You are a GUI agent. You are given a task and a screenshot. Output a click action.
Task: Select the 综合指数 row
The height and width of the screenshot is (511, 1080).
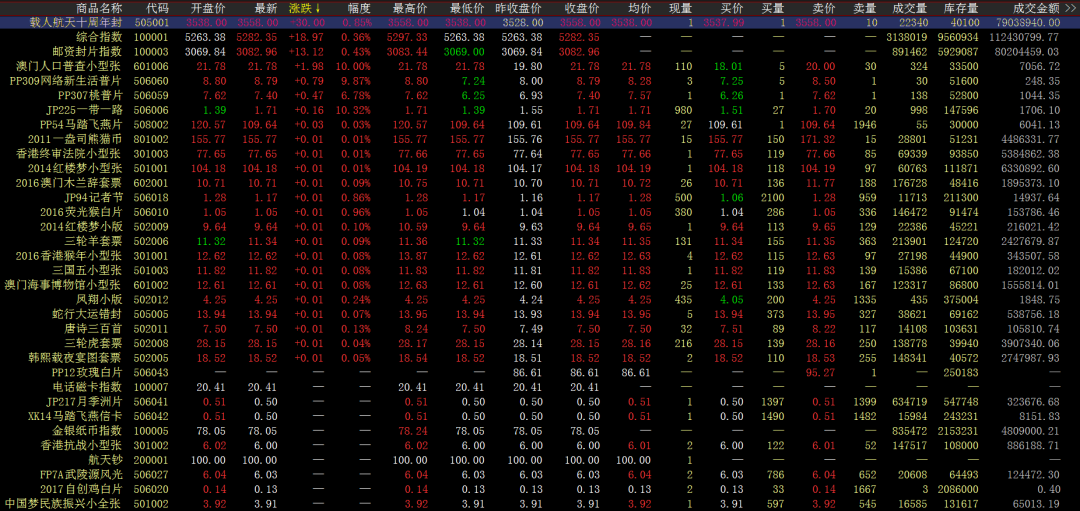click(540, 36)
